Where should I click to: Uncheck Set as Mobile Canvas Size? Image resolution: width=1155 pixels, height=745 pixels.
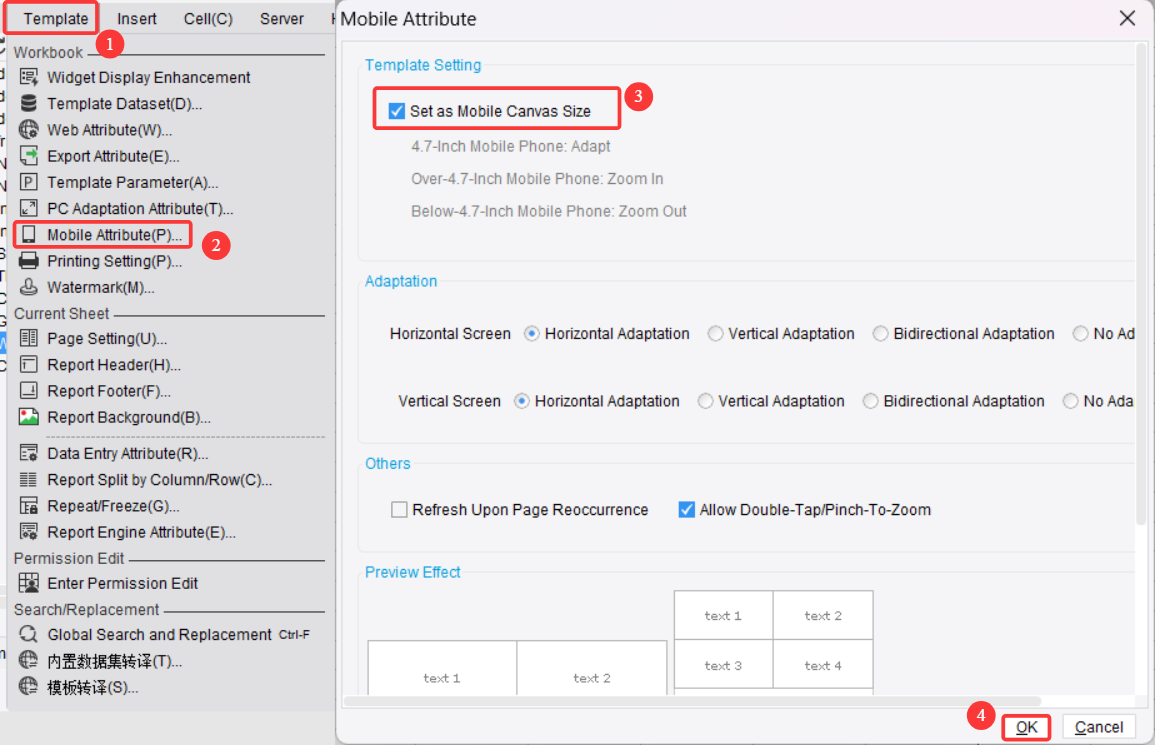point(397,111)
